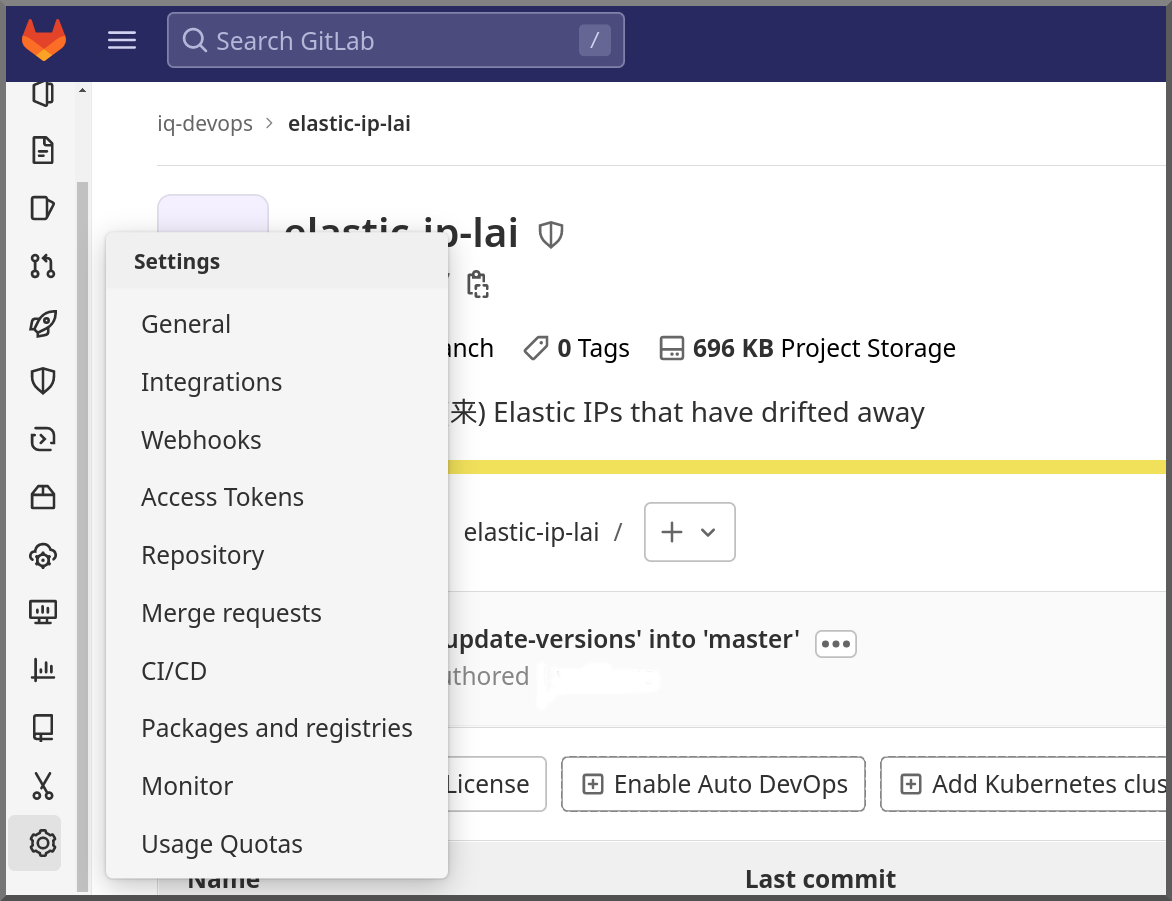Click the GitLab fox logo

click(x=44, y=40)
